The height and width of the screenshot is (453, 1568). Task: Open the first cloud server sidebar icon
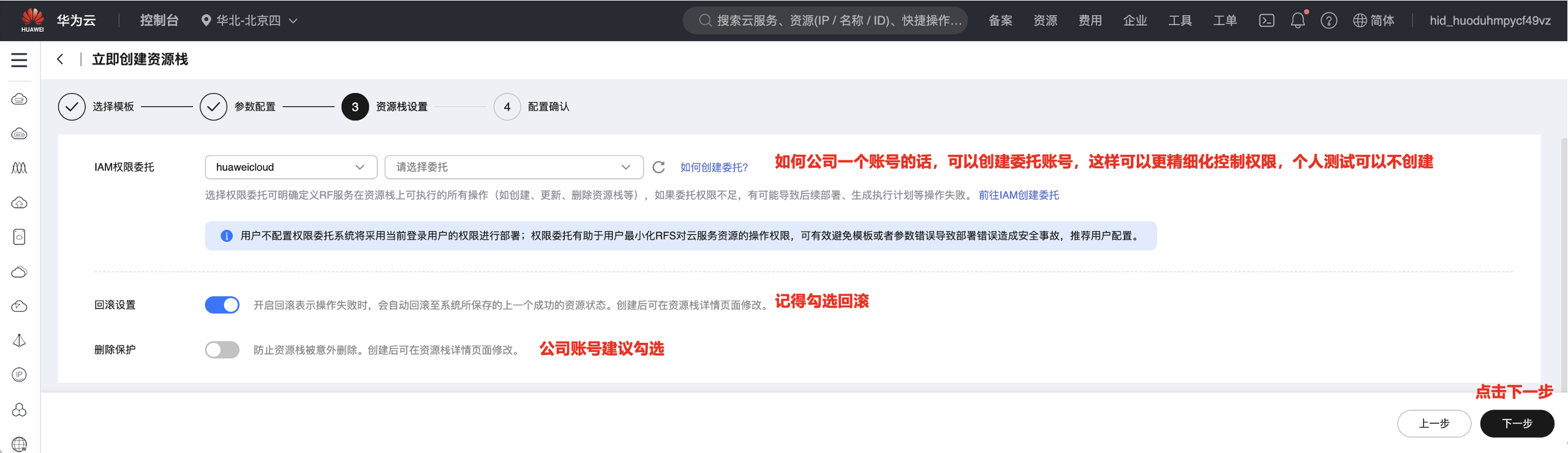20,99
